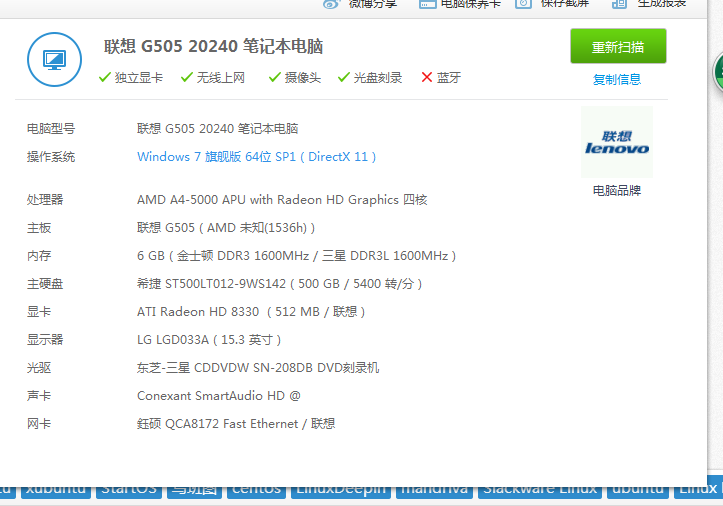Click hard disk text 希捷 ST500LT012-9WS142
The height and width of the screenshot is (506, 723).
coord(279,284)
